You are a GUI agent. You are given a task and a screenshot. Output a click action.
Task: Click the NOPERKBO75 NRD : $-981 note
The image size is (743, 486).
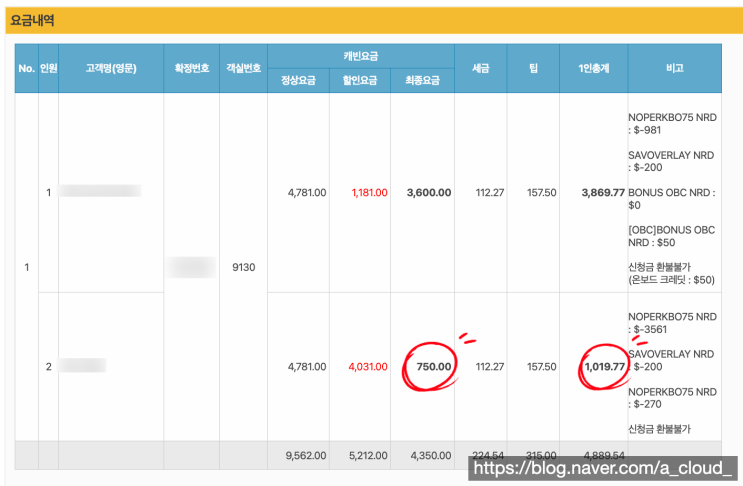click(x=672, y=124)
